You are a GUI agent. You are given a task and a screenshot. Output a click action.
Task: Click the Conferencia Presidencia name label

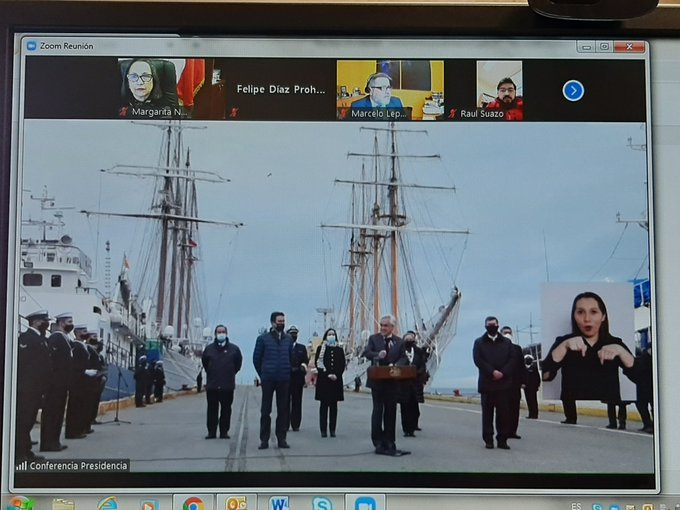click(78, 466)
